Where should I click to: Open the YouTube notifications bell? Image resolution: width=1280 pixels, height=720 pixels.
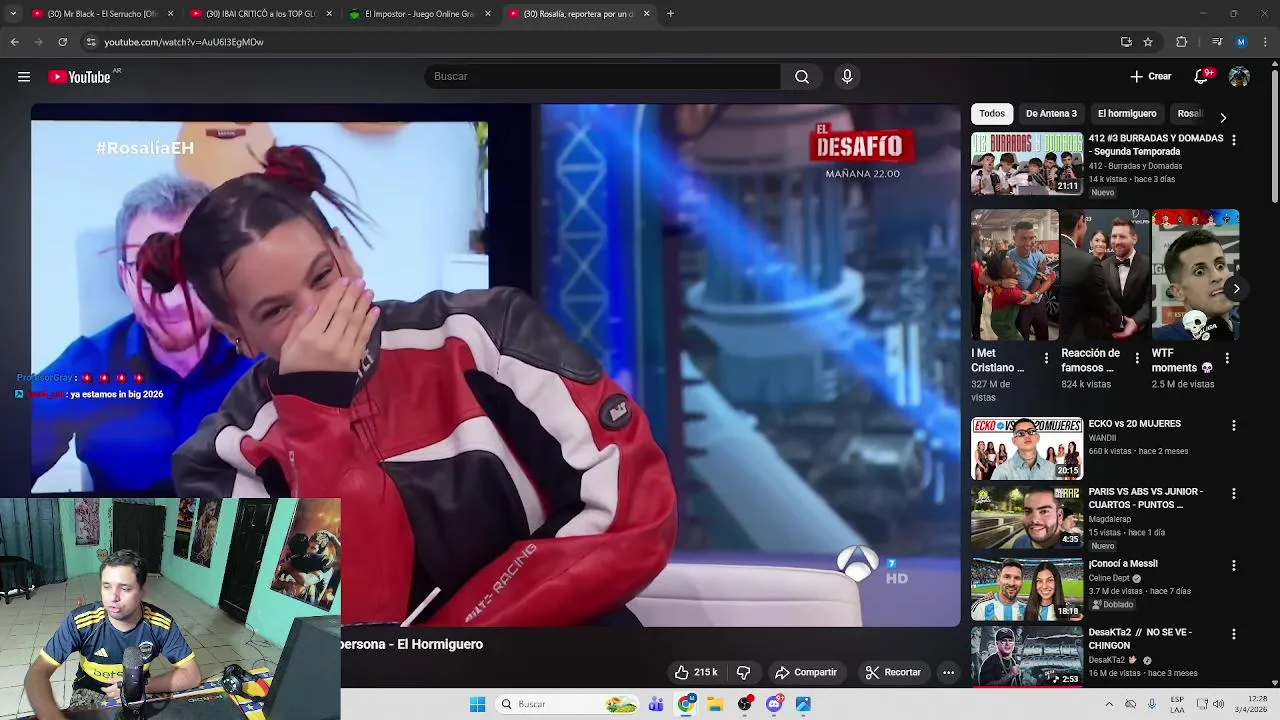point(1201,77)
